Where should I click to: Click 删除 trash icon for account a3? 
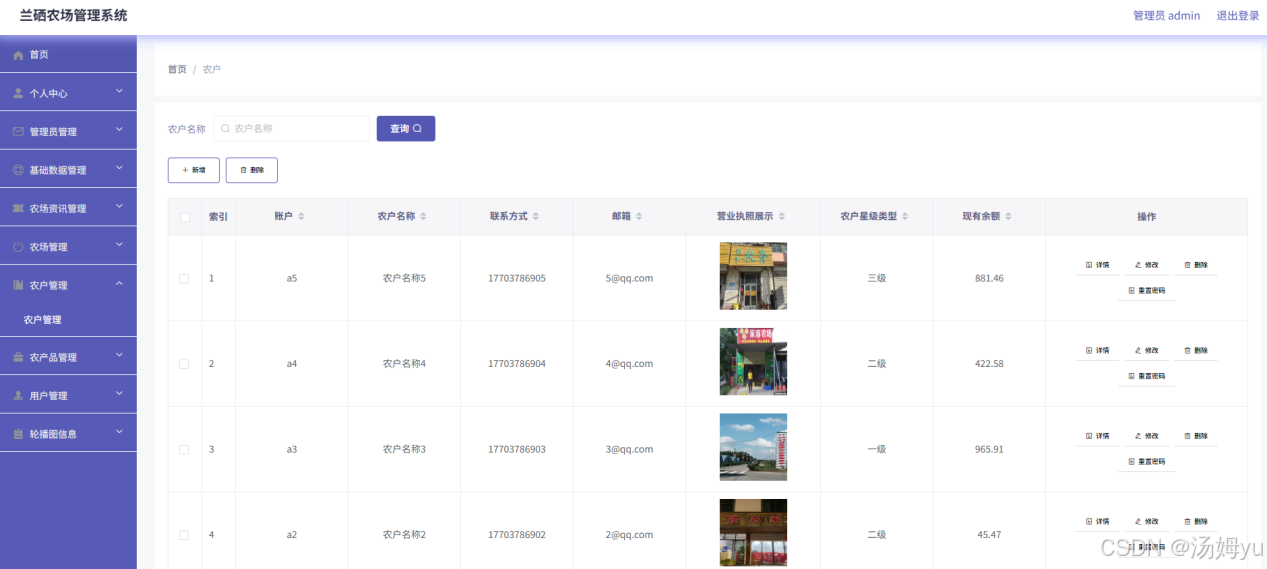[1188, 436]
